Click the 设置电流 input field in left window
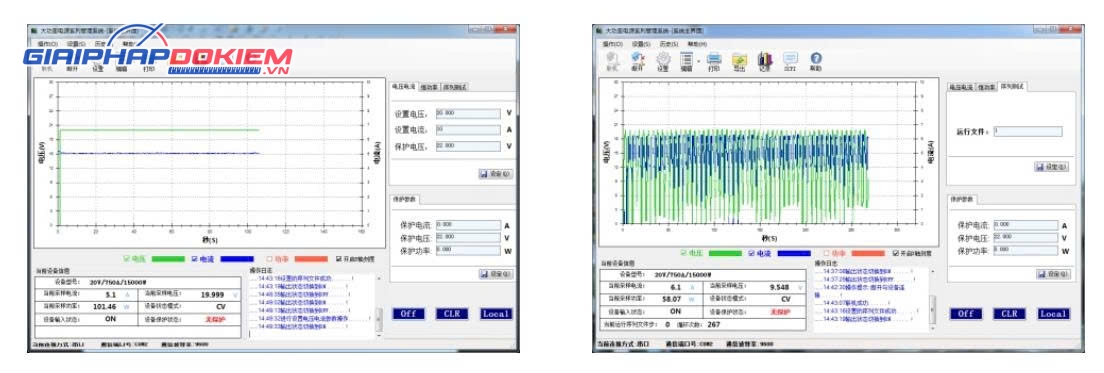 tap(468, 129)
